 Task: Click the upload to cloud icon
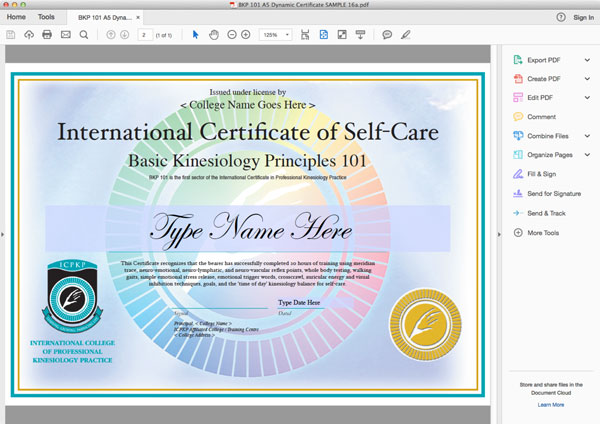[29, 35]
